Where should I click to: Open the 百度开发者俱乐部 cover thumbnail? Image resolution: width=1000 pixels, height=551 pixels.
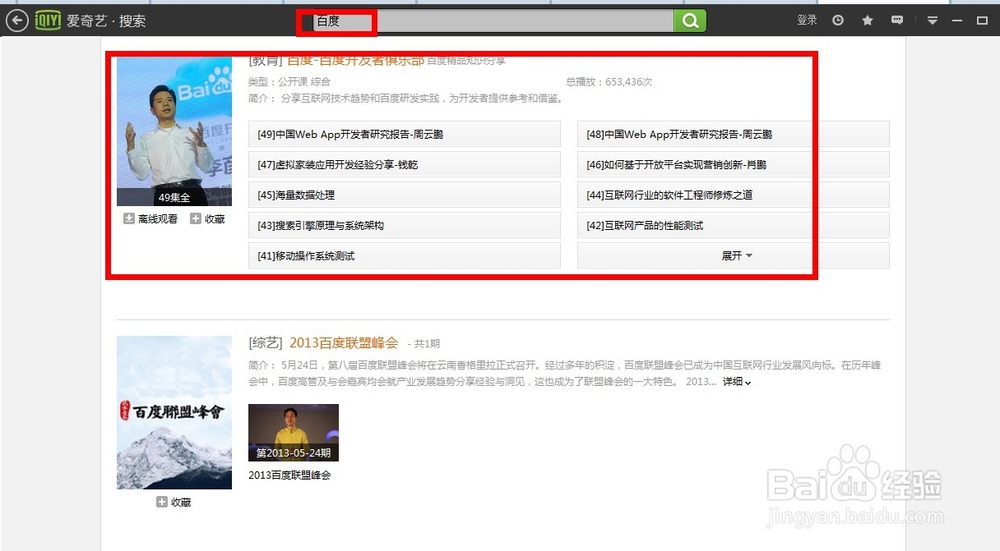(174, 131)
